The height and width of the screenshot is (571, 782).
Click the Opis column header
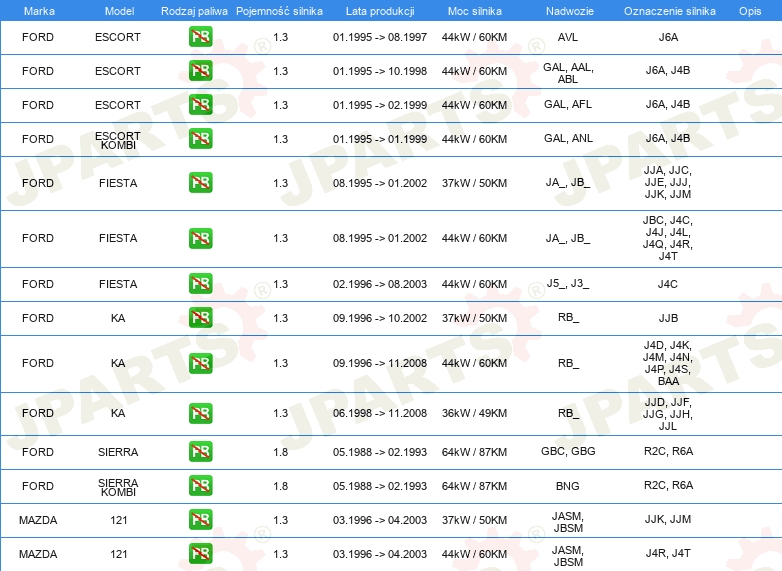pos(750,11)
